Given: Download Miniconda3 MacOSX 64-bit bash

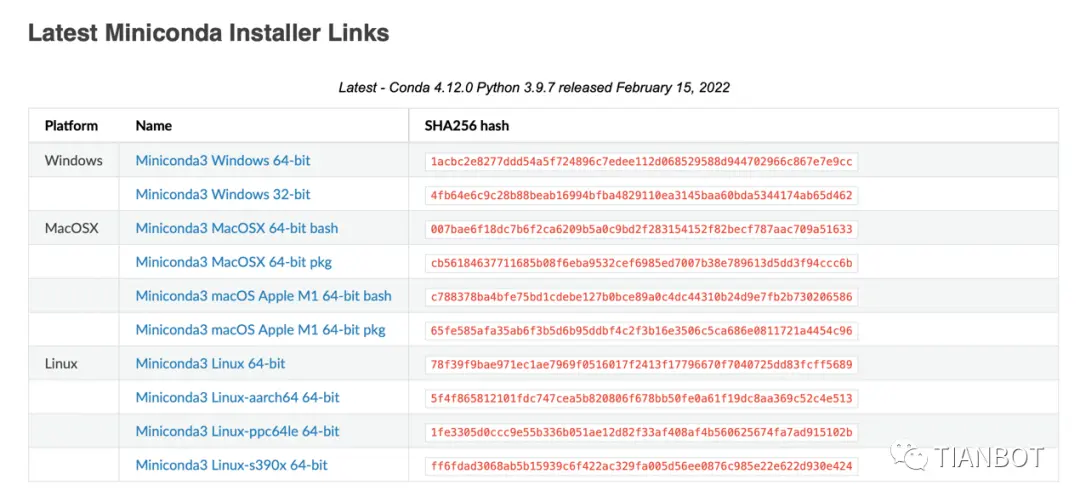Looking at the screenshot, I should click(x=236, y=228).
